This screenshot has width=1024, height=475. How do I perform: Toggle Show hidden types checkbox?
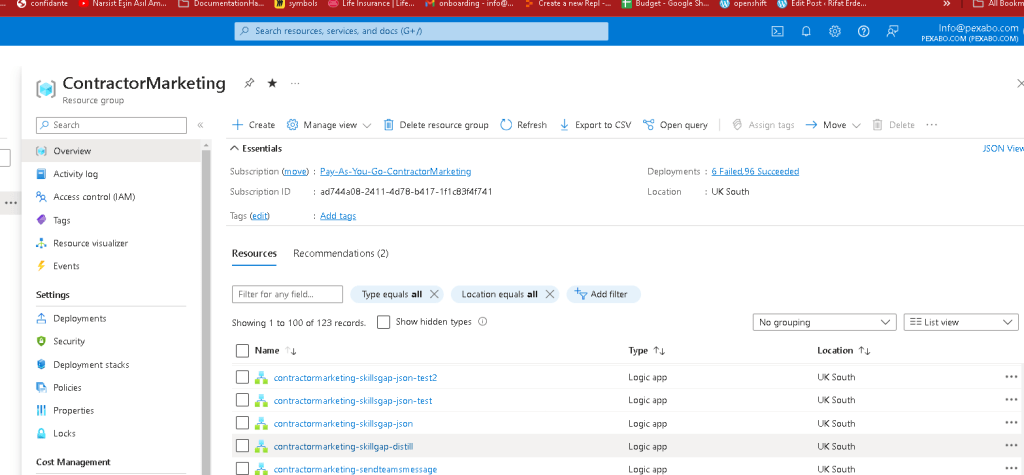(x=383, y=322)
